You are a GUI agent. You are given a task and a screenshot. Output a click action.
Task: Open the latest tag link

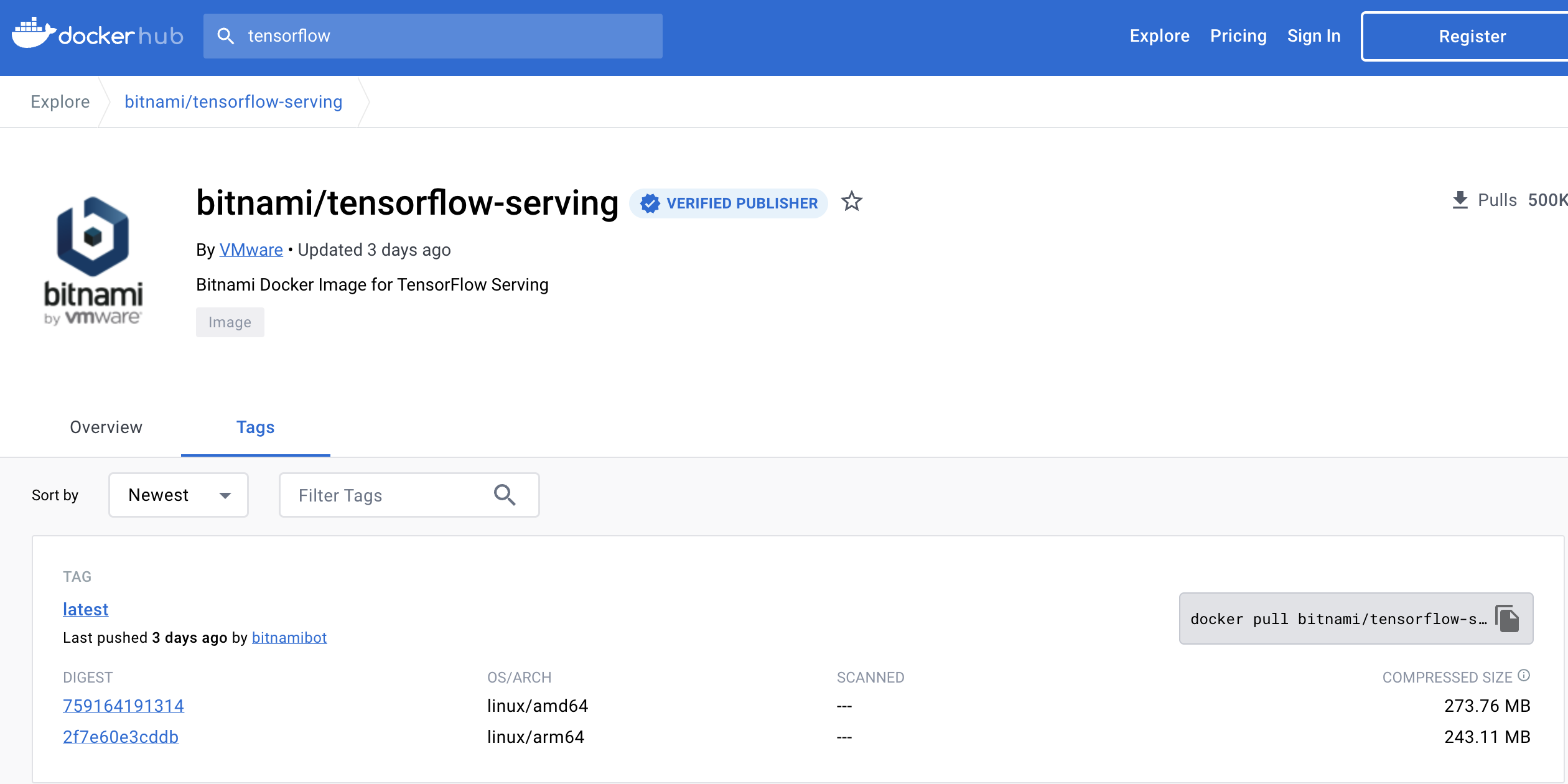[x=86, y=609]
